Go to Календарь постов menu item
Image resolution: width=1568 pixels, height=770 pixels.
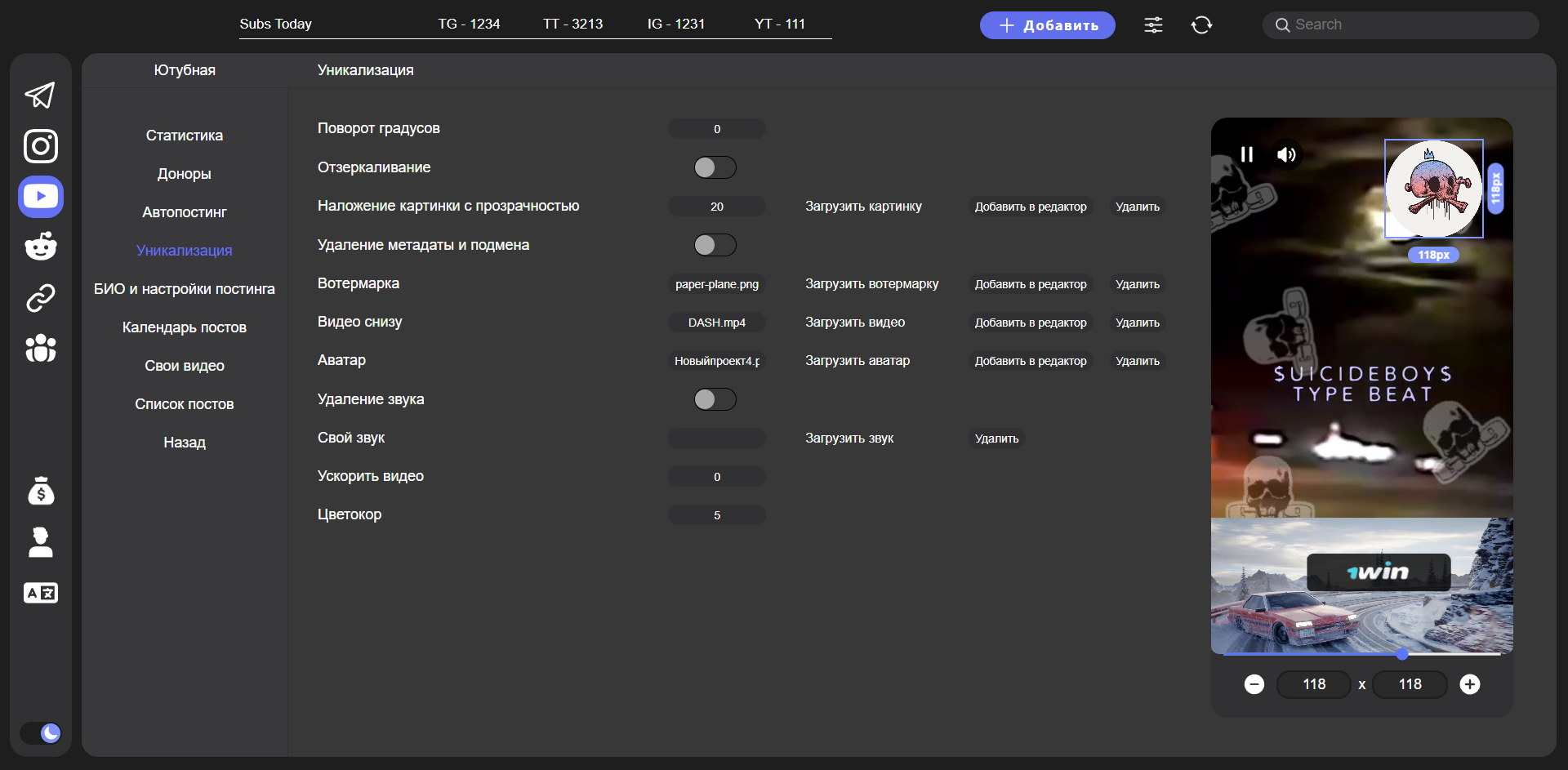click(x=184, y=327)
